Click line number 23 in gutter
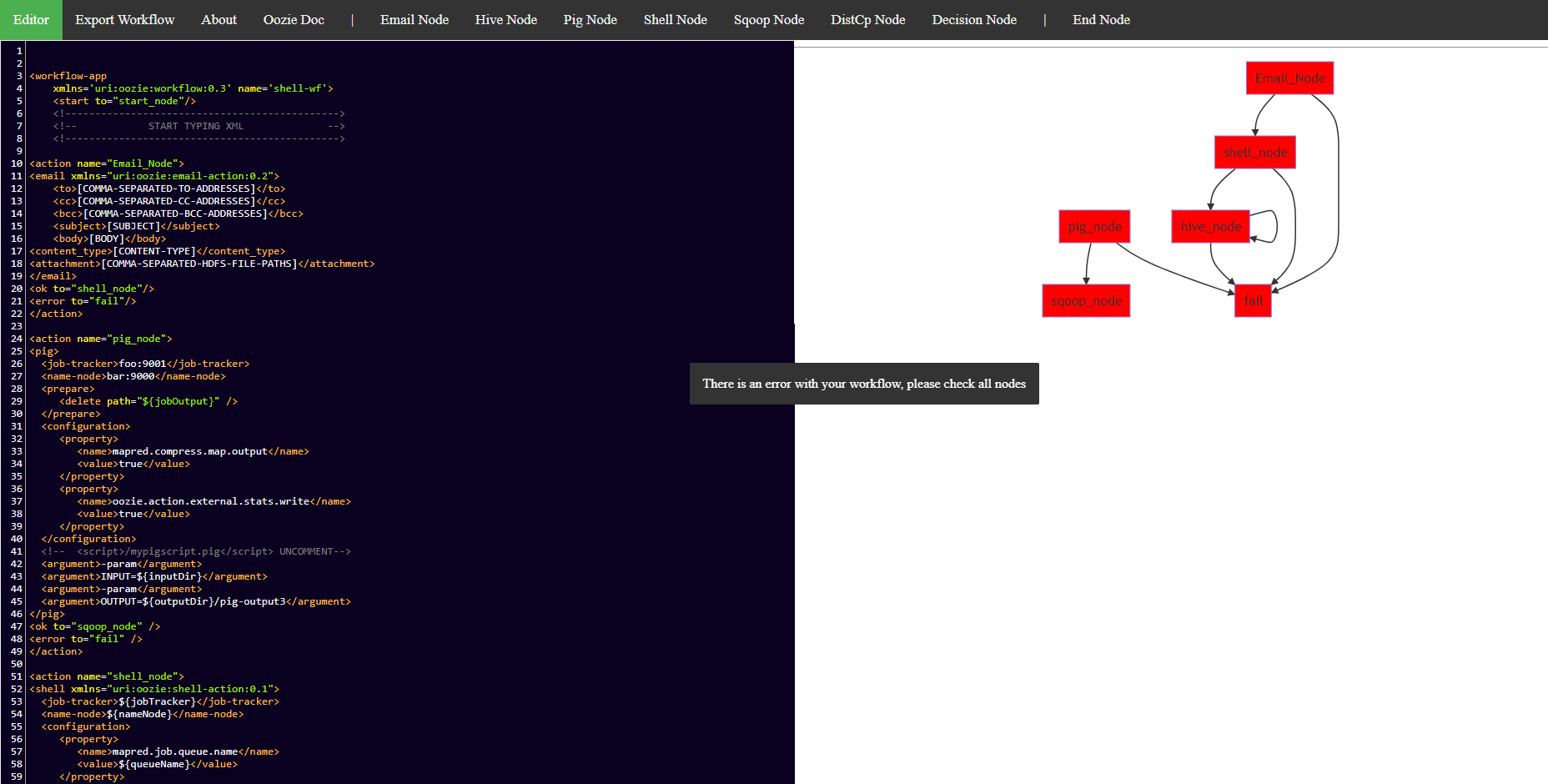Viewport: 1548px width, 784px height. (x=17, y=326)
